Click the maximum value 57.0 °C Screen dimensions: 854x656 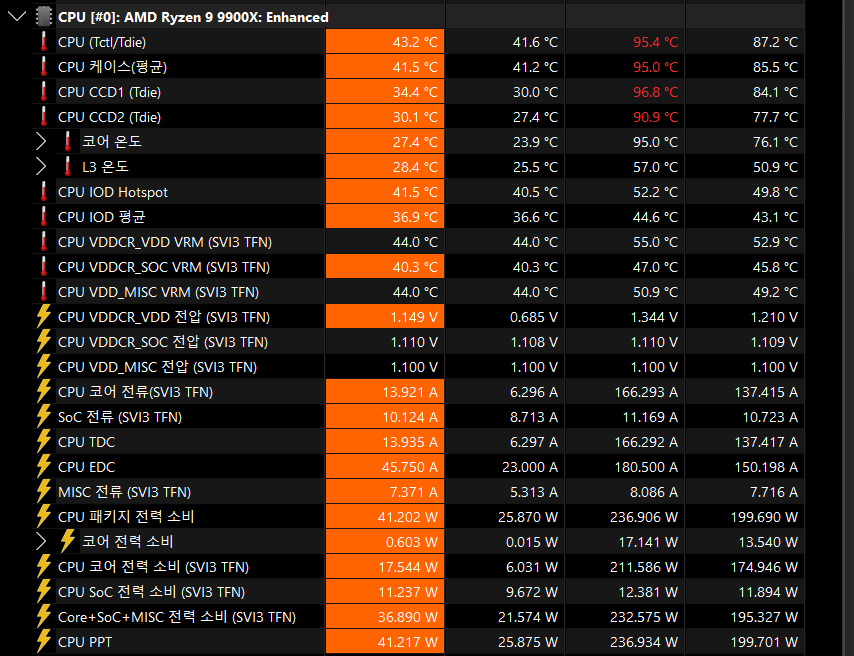[x=655, y=167]
